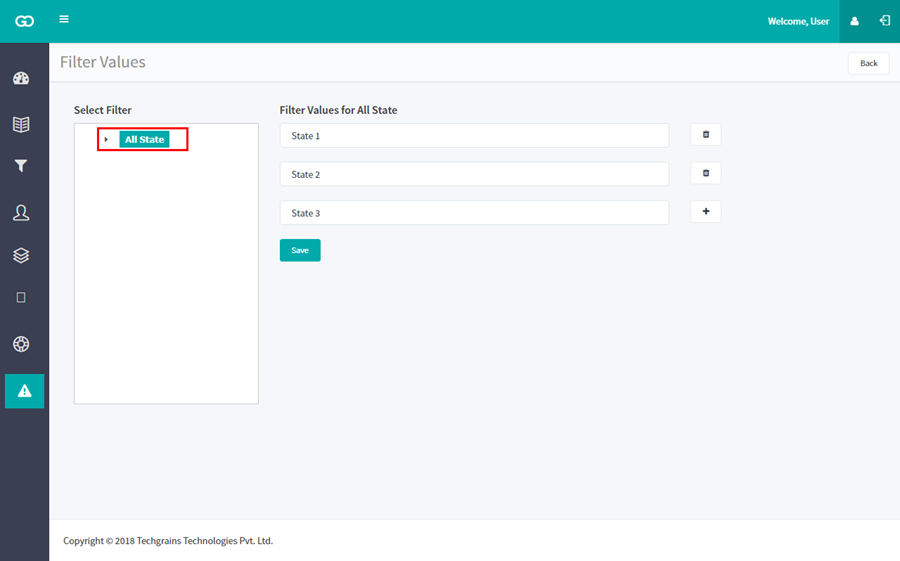Save the filter values

click(x=300, y=250)
